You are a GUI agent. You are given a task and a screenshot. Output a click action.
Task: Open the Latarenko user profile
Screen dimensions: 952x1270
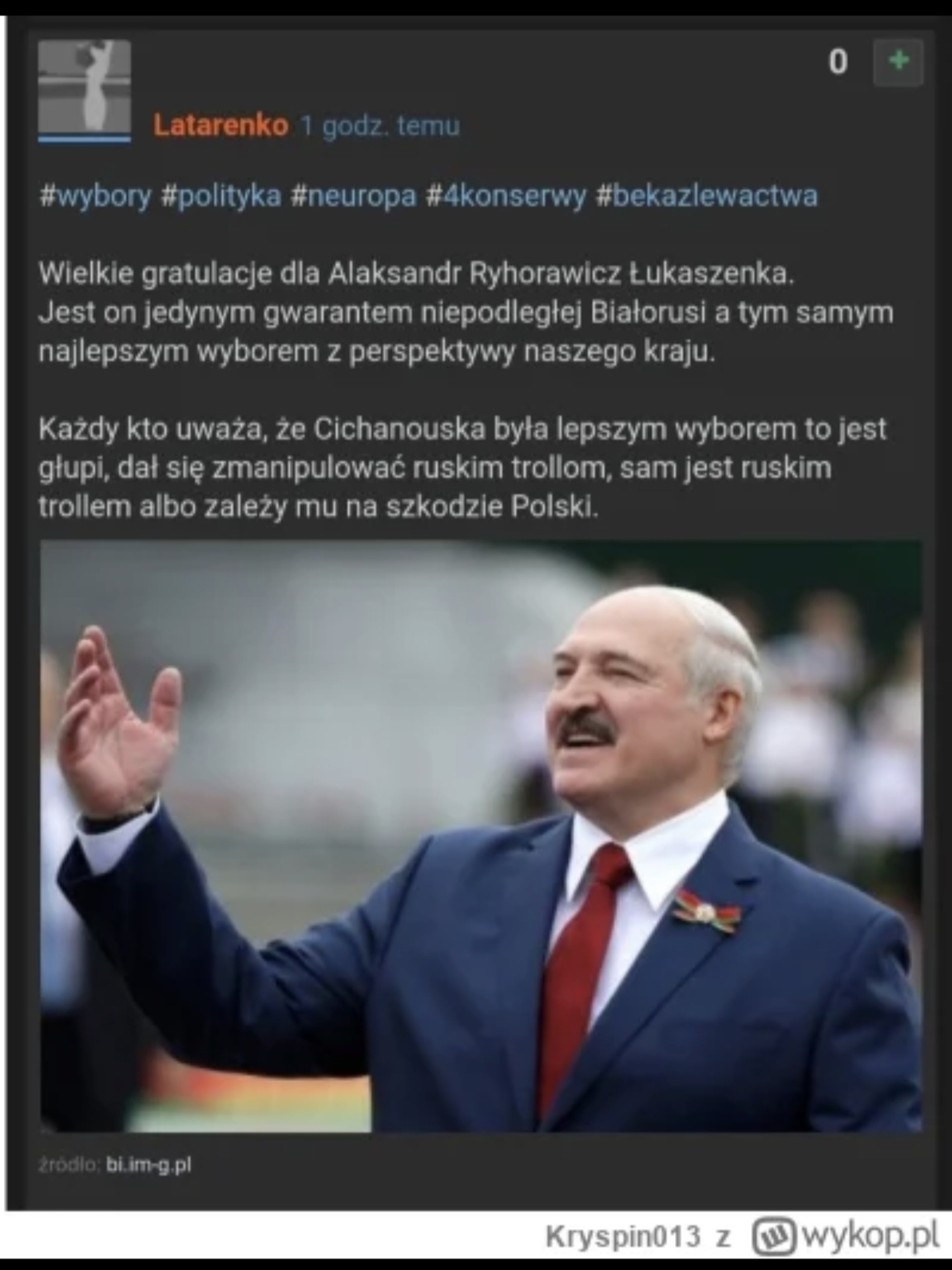click(x=221, y=125)
